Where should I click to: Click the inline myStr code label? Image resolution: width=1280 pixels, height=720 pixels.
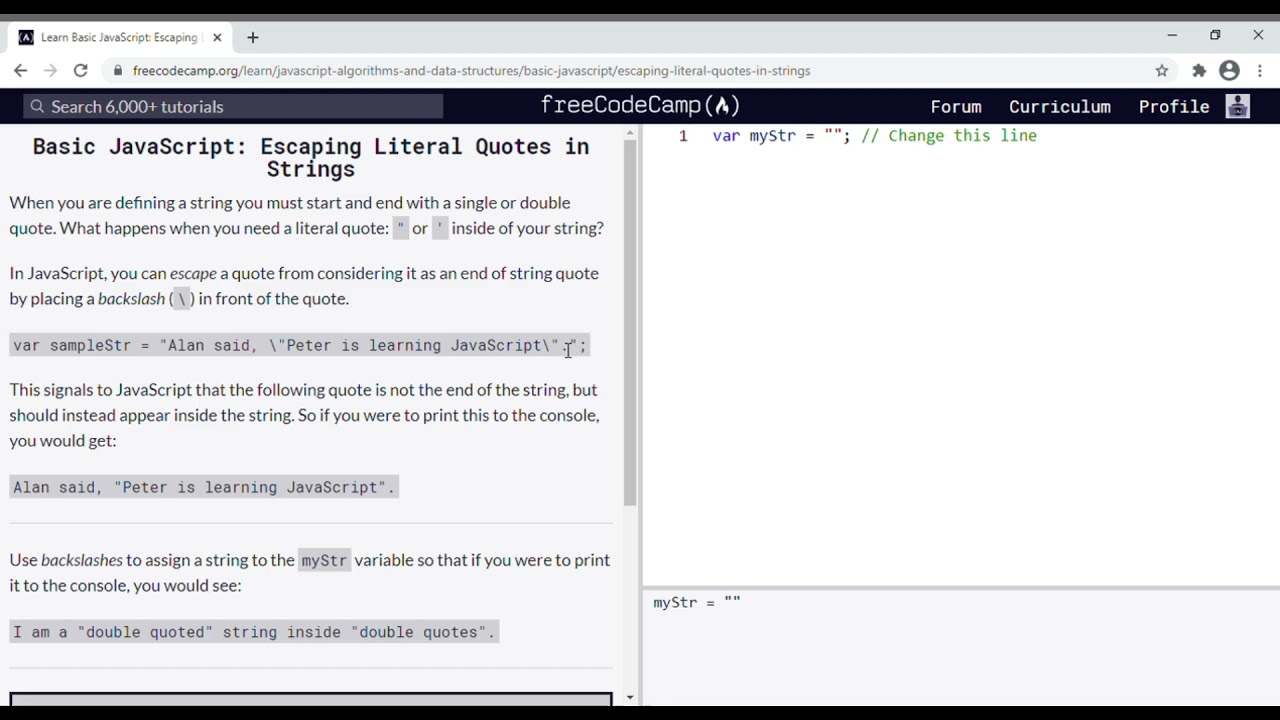pyautogui.click(x=324, y=560)
